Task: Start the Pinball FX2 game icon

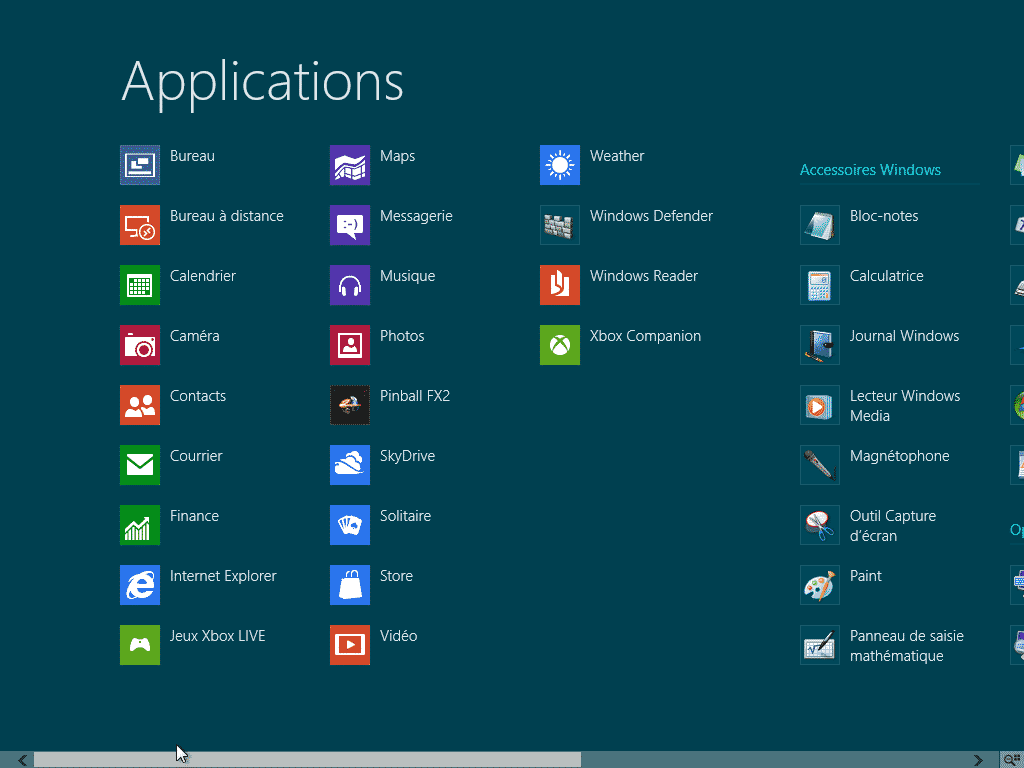Action: (x=350, y=405)
